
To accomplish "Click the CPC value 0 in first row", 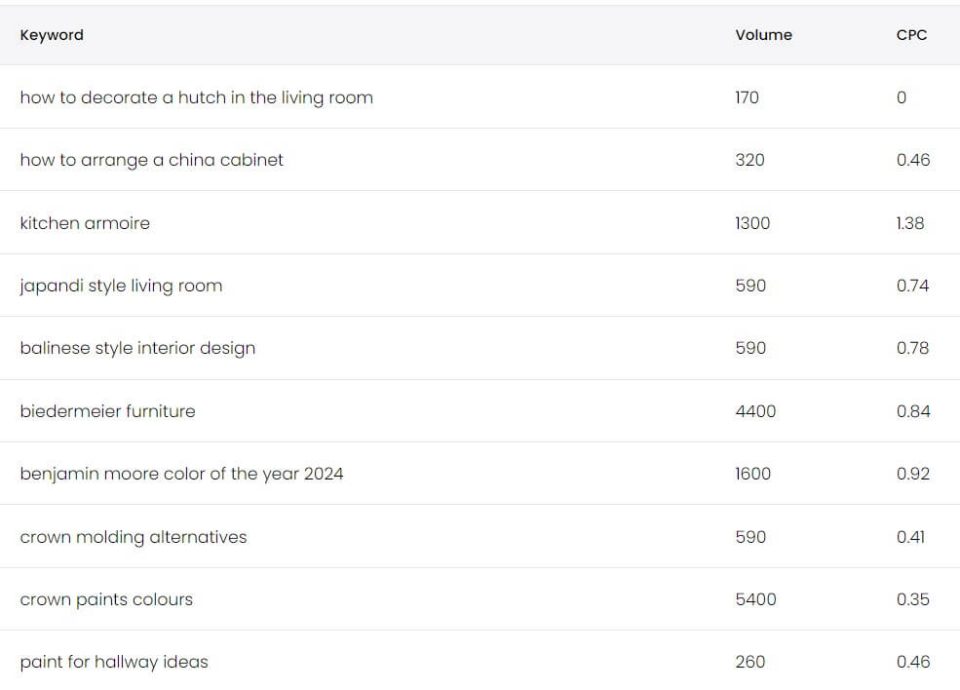I will pyautogui.click(x=903, y=97).
